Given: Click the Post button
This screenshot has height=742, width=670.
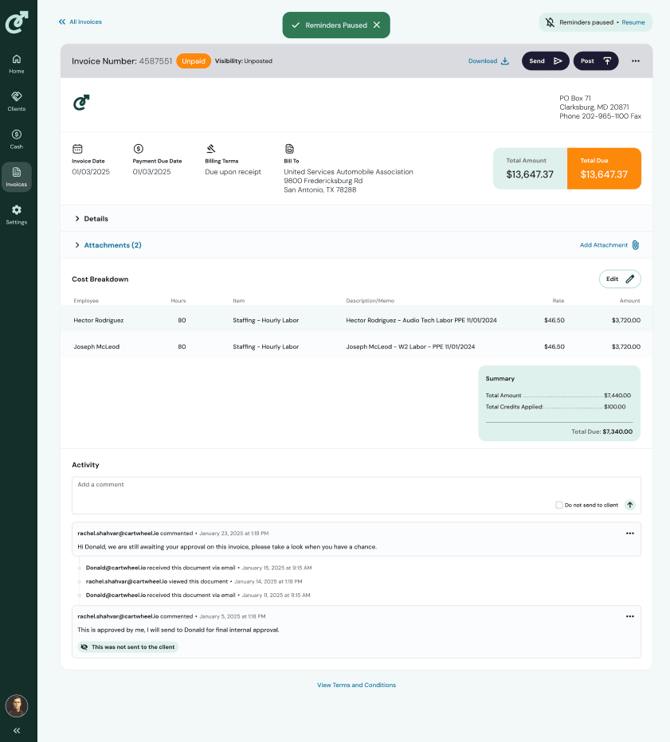Looking at the screenshot, I should tap(595, 61).
